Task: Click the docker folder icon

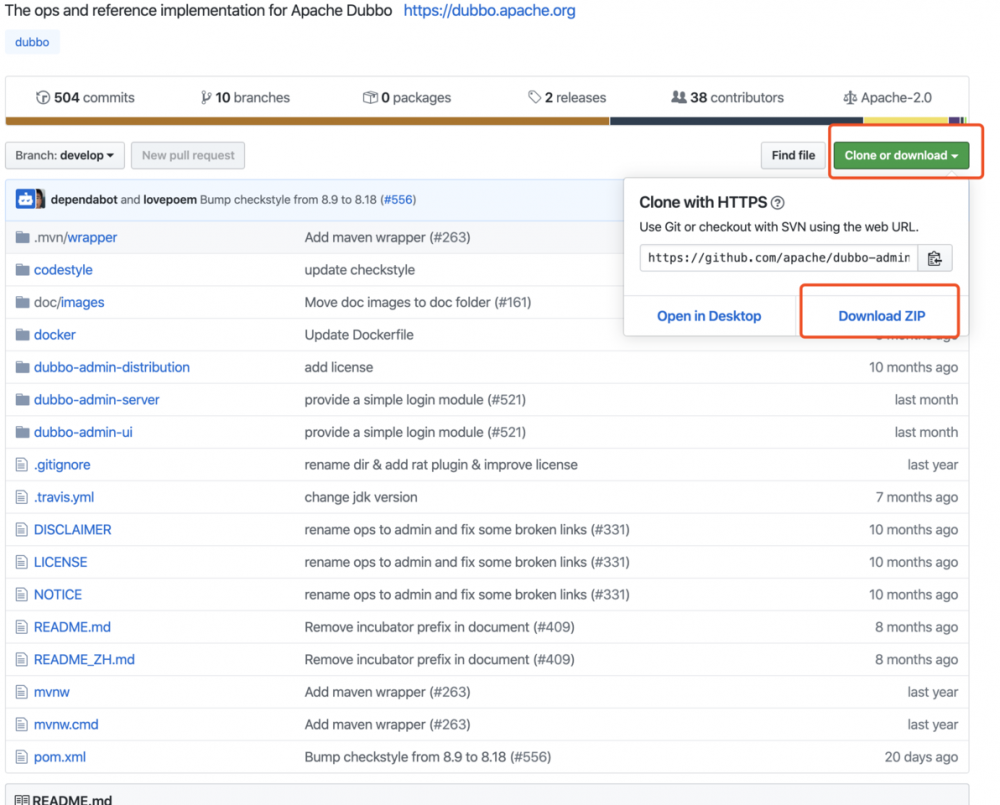Action: point(23,335)
